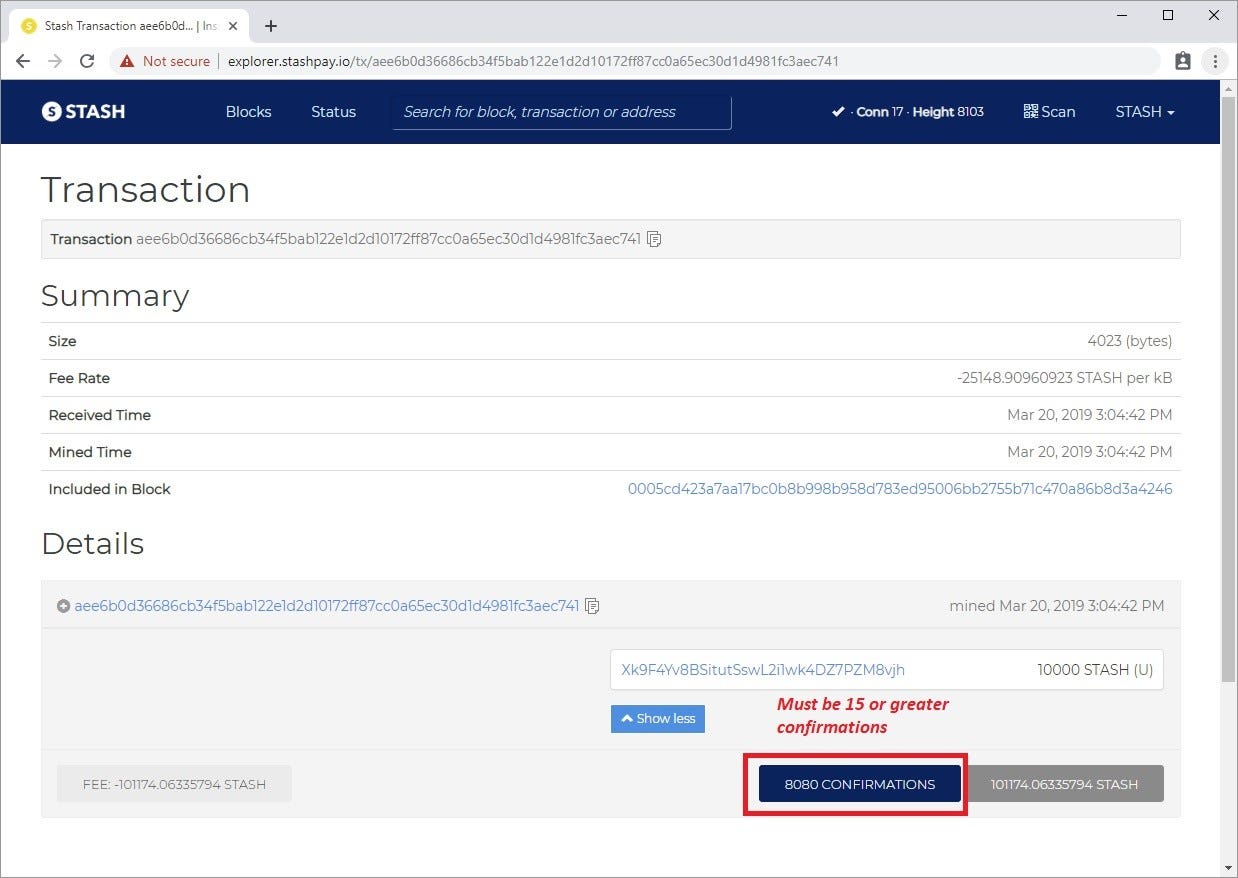Click the browser forward arrow
Image resolution: width=1238 pixels, height=878 pixels.
tap(55, 61)
